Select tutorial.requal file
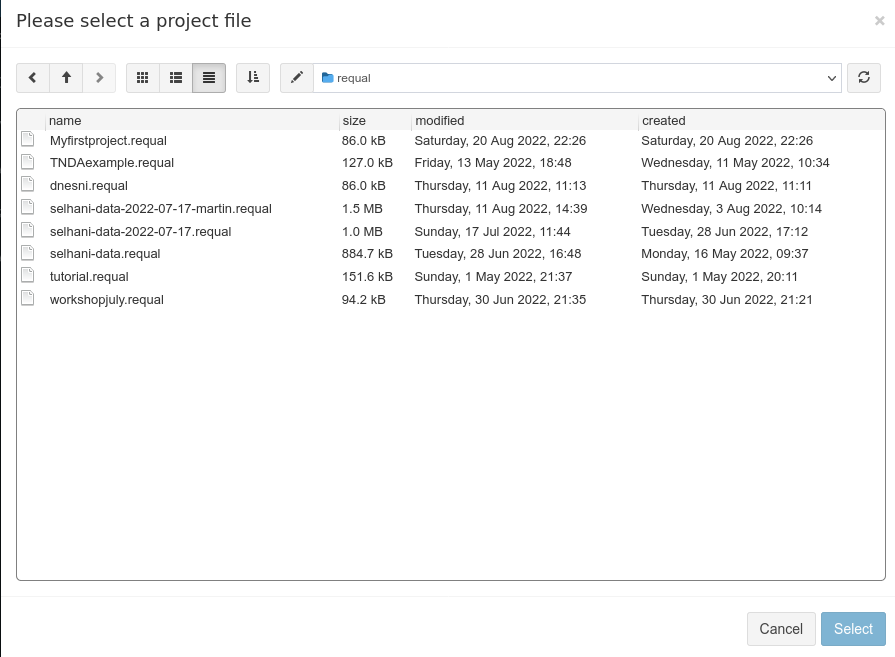This screenshot has width=895, height=657. pyautogui.click(x=89, y=276)
